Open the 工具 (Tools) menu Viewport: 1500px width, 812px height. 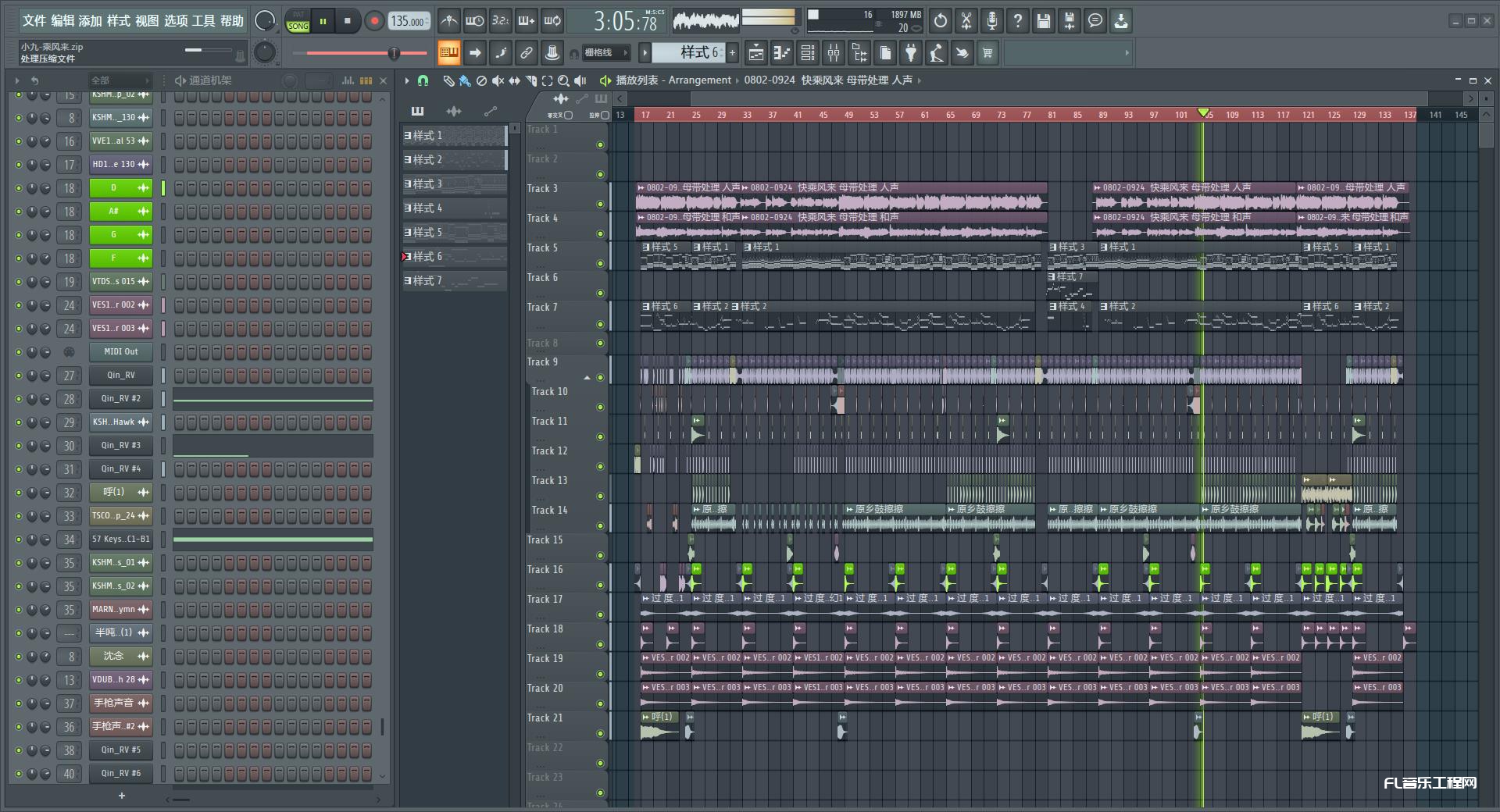tap(203, 21)
